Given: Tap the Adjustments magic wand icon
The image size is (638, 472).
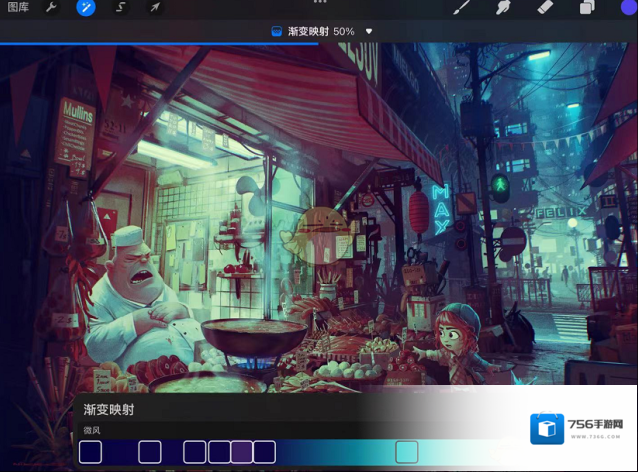Looking at the screenshot, I should [86, 8].
